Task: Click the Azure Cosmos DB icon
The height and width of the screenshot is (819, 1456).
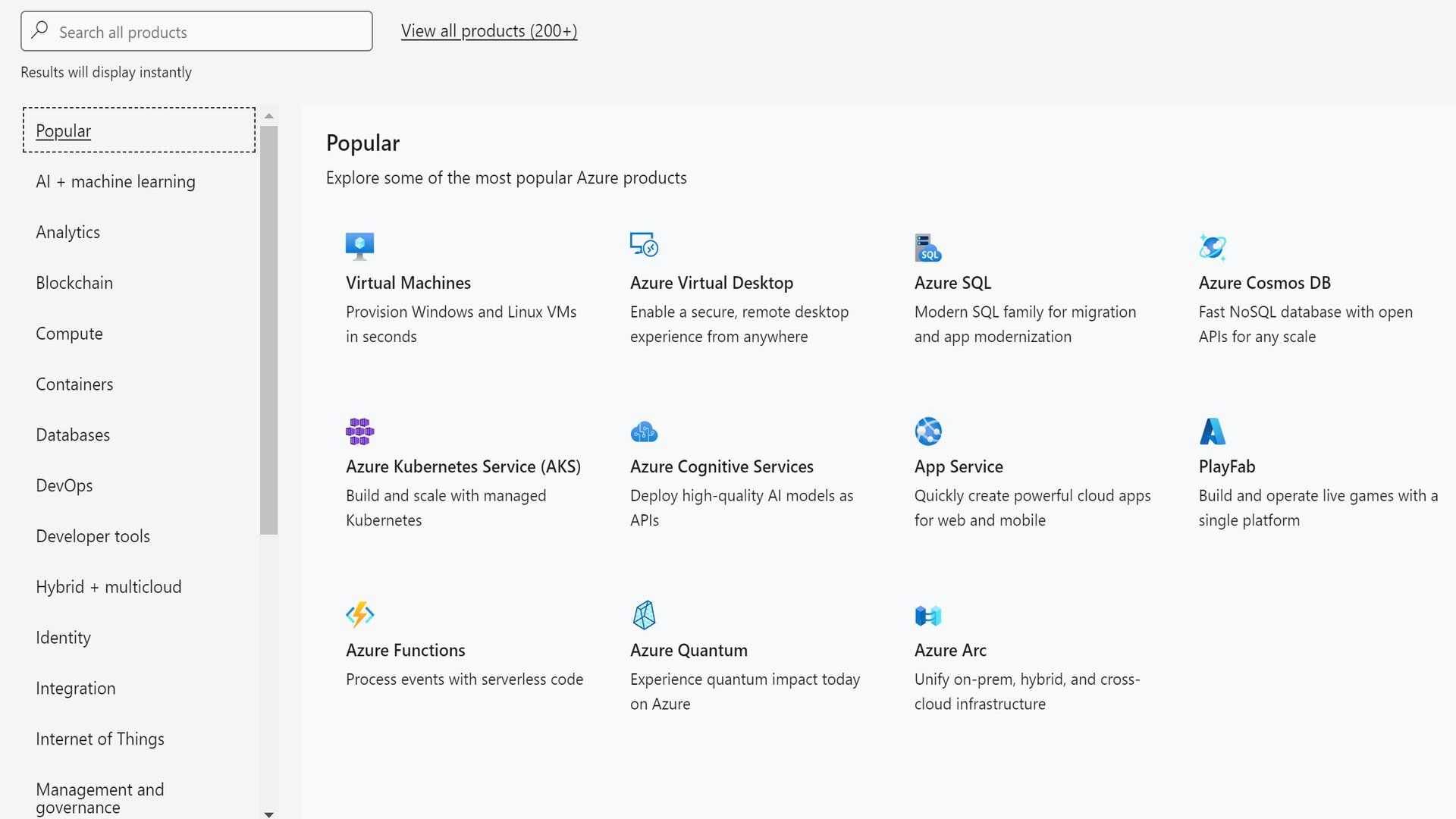Action: [1212, 246]
